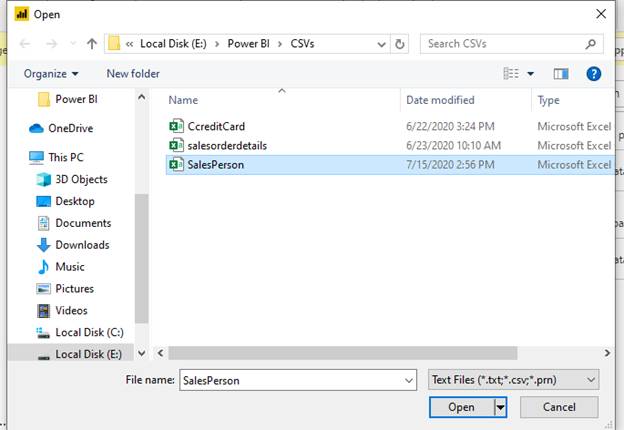Click the CcreditCard Excel file icon
Screen dimensions: 624x430
pyautogui.click(x=176, y=126)
